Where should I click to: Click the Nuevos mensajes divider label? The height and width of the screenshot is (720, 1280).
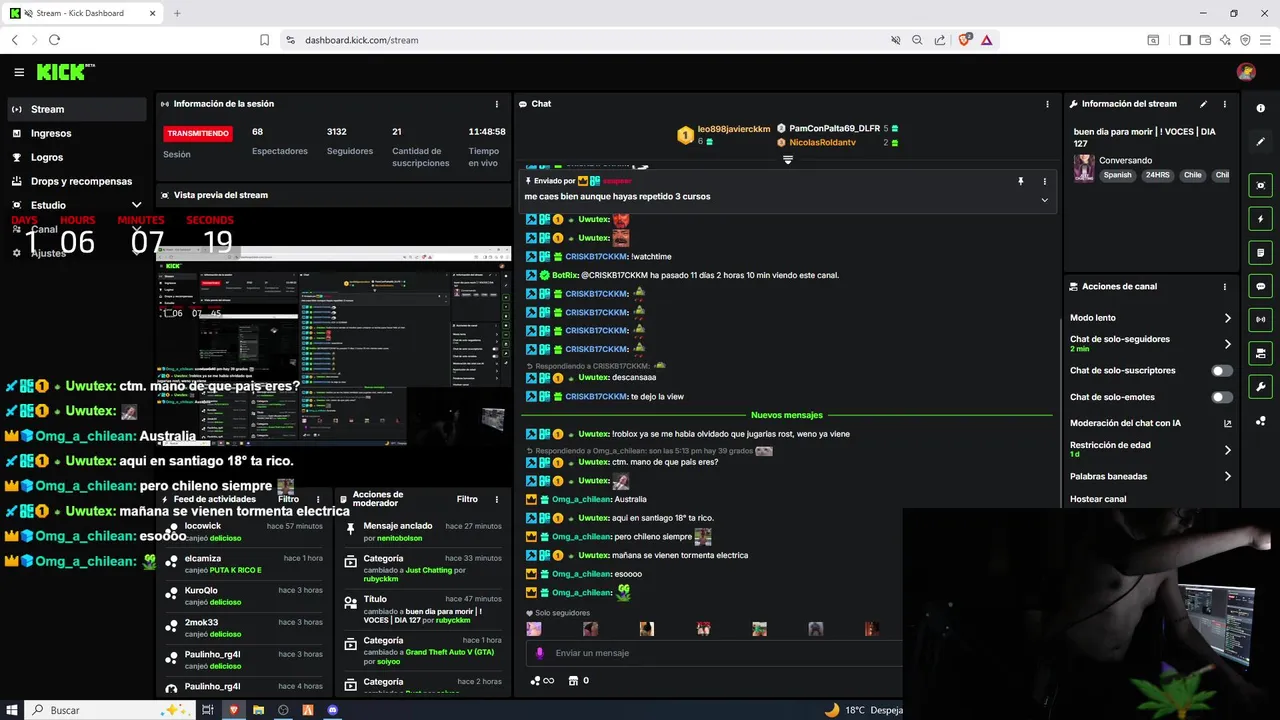pos(787,415)
